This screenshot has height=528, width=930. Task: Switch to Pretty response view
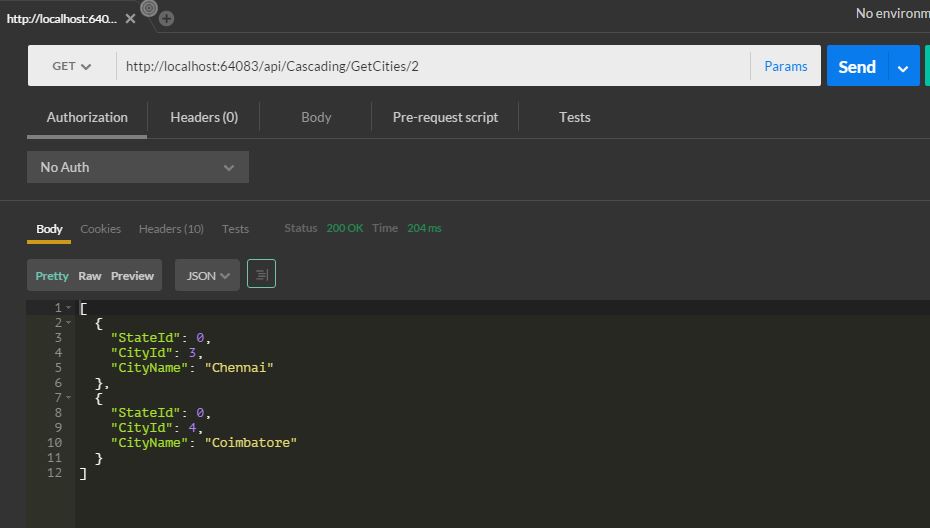52,276
